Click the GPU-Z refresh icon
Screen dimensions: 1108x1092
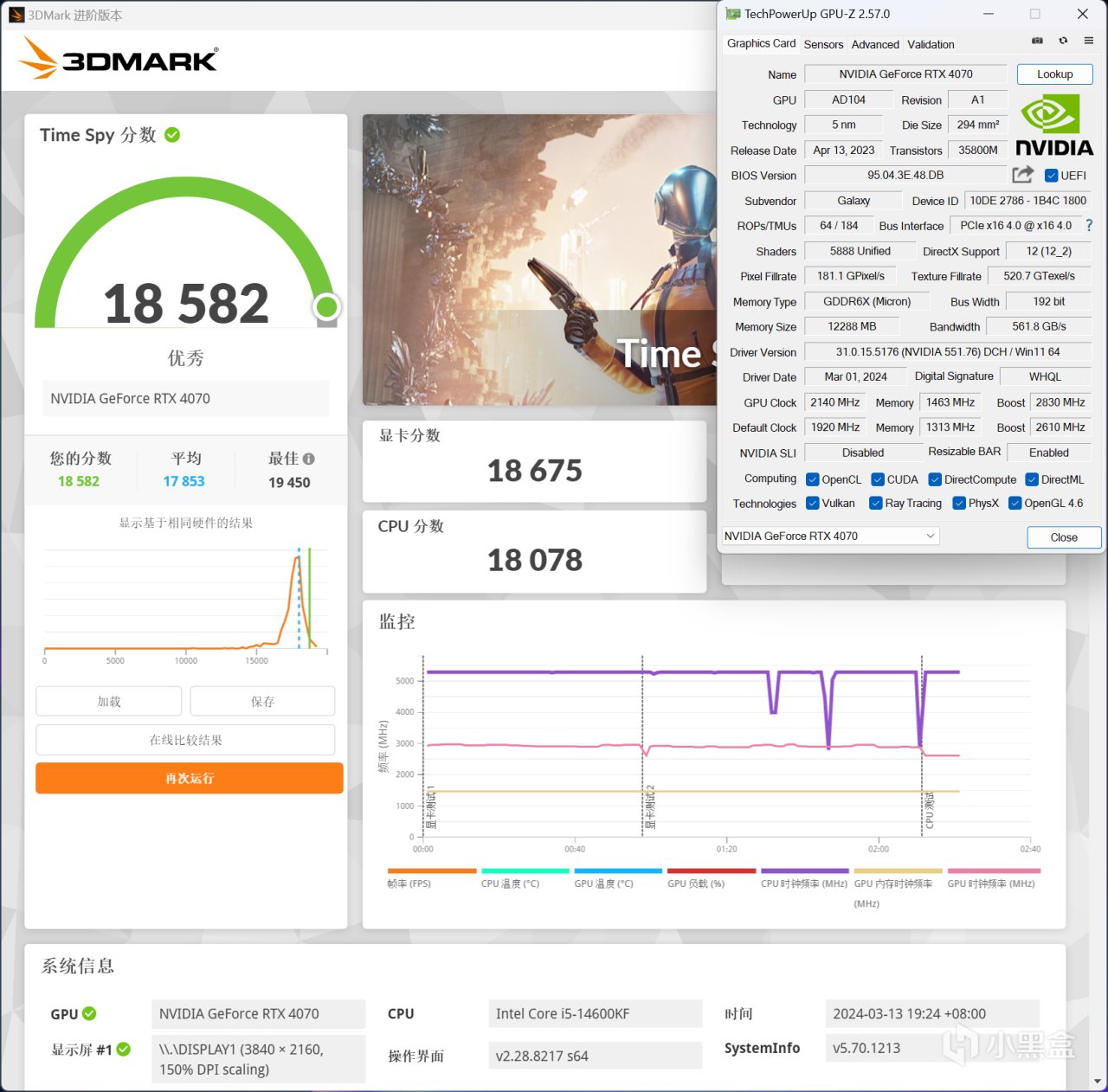tap(1063, 41)
